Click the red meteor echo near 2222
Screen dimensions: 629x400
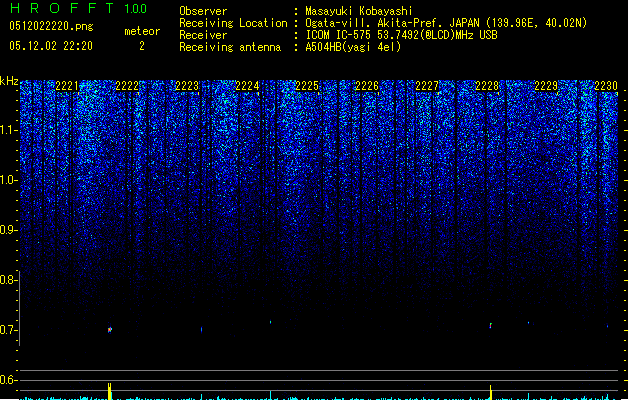coord(110,330)
